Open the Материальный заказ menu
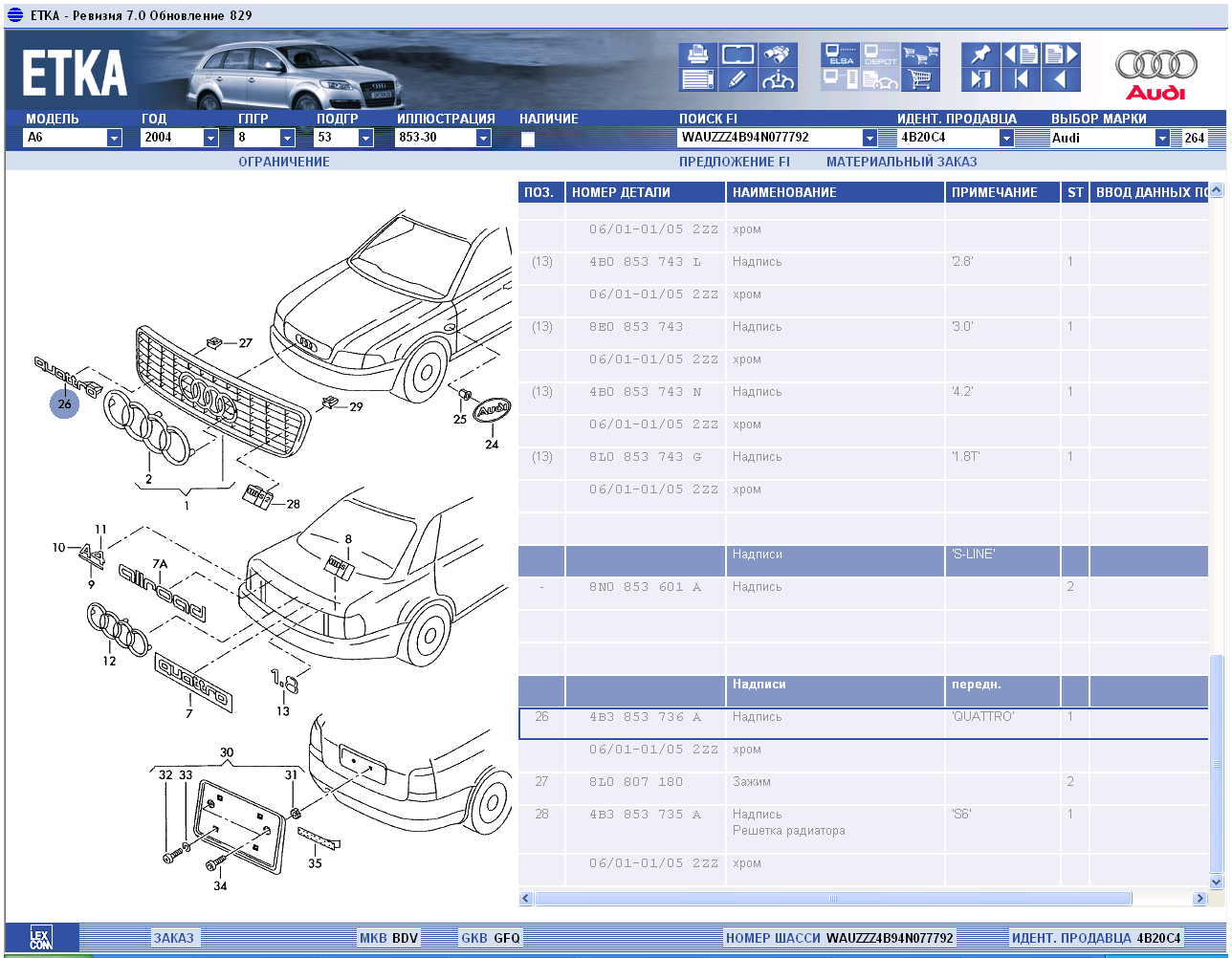 [x=901, y=162]
